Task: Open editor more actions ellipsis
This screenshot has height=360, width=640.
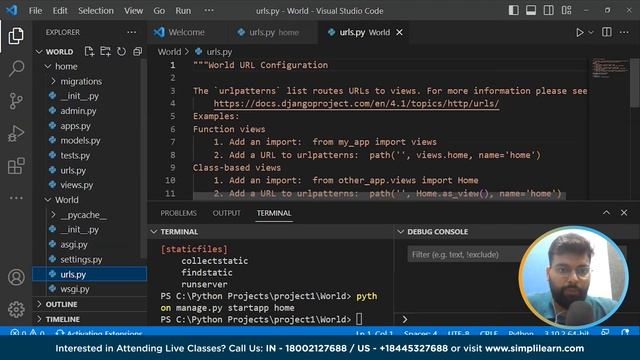Action: coord(624,32)
